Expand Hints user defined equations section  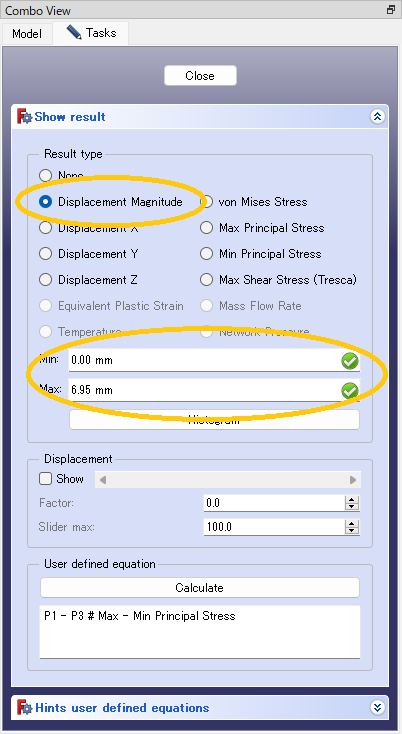377,707
